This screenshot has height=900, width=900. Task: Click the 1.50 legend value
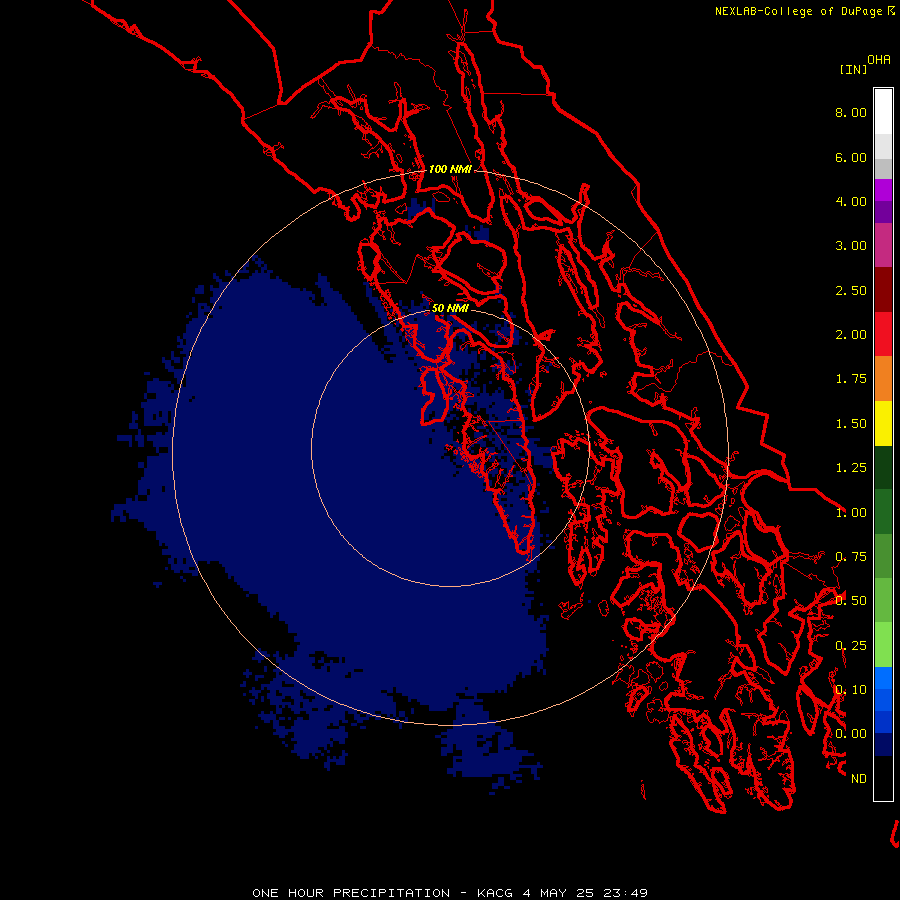(x=851, y=424)
